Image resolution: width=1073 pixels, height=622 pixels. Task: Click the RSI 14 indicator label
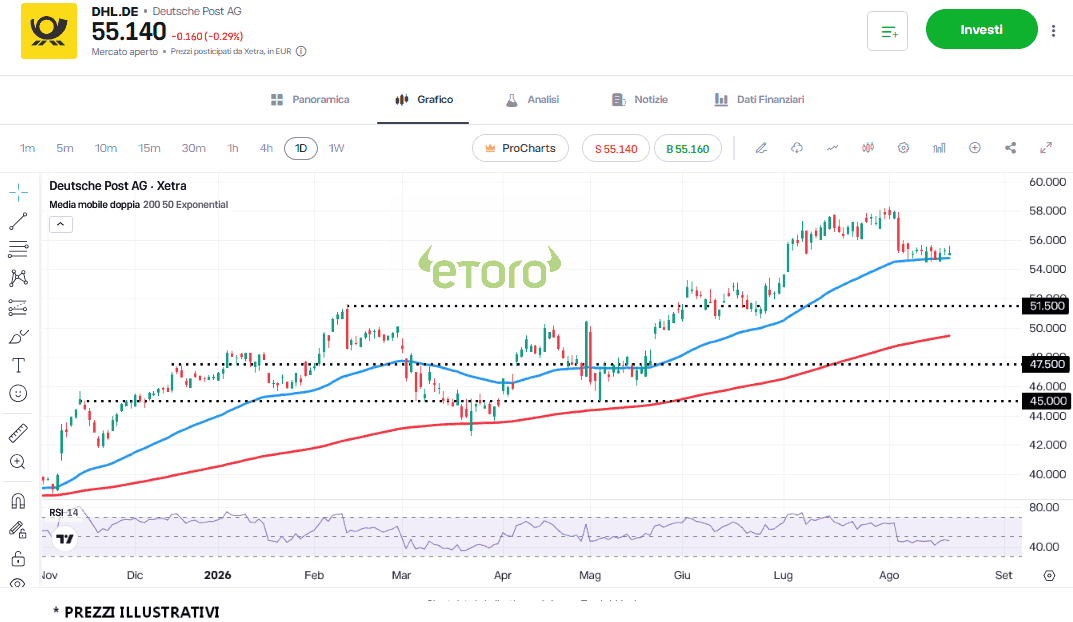click(x=64, y=513)
